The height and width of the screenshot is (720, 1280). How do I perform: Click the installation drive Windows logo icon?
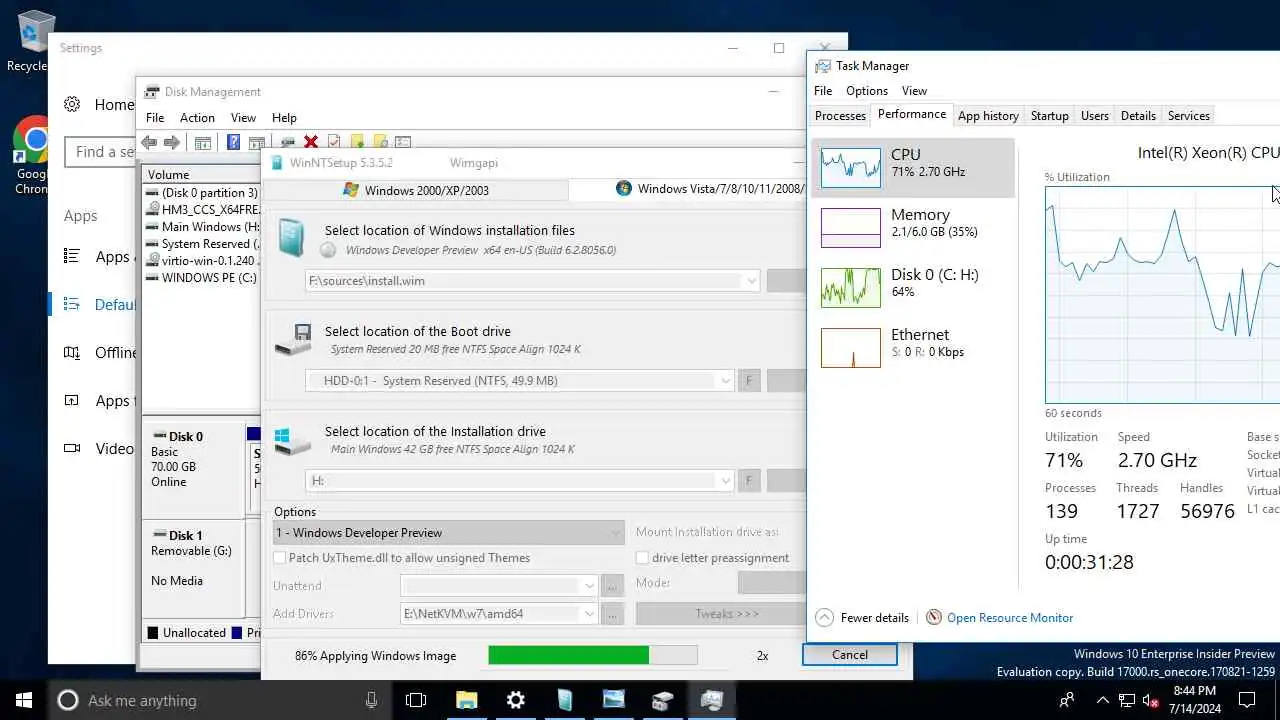click(292, 441)
